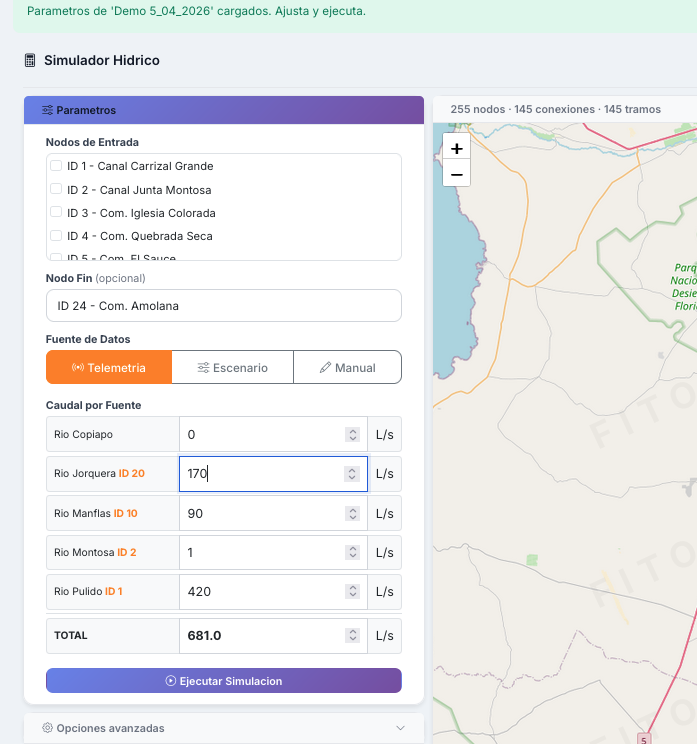Click Rio Copiapo spinner arrows

pos(353,434)
